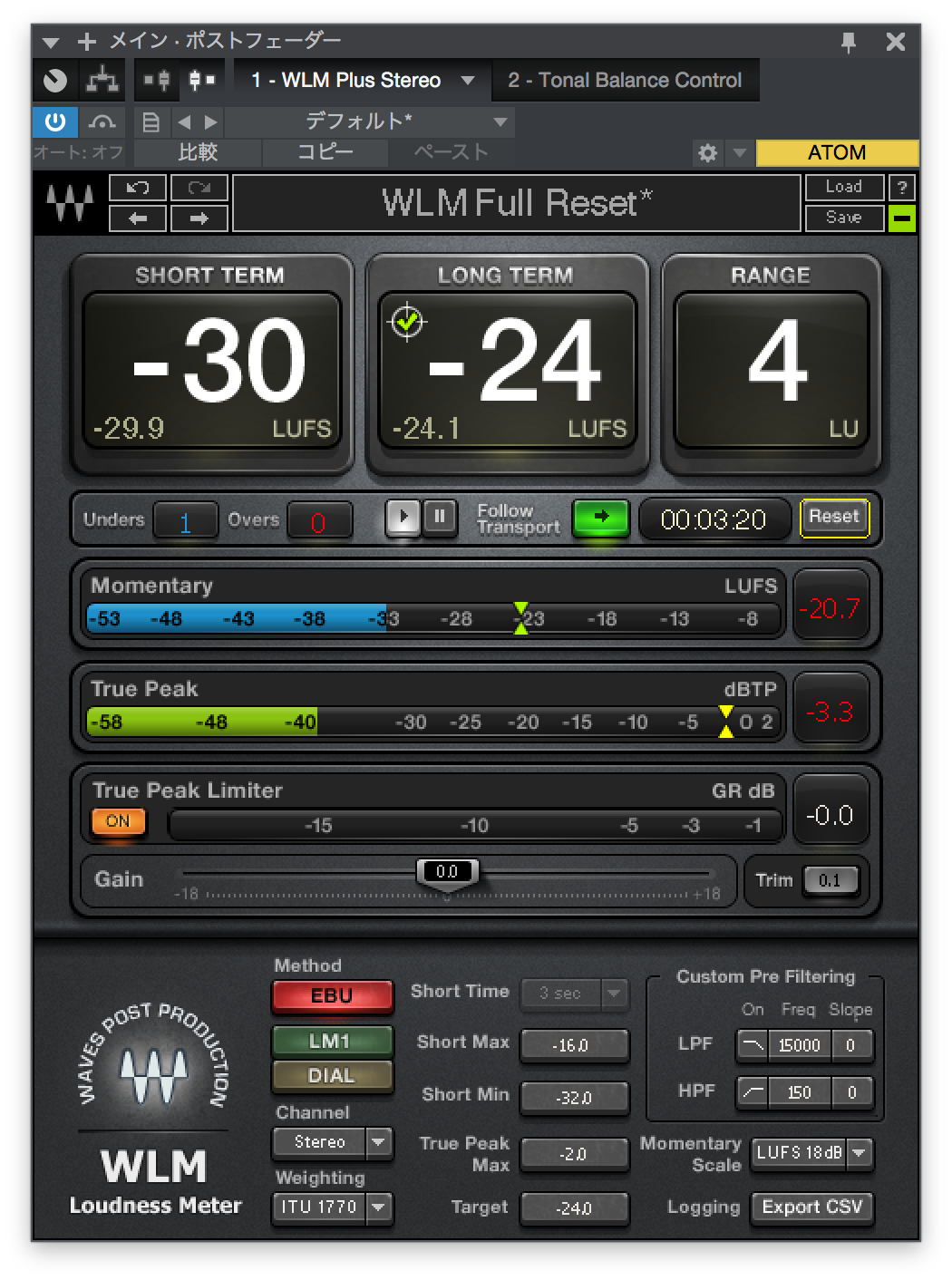Click the Reset button
The height and width of the screenshot is (1280, 952).
click(x=834, y=518)
